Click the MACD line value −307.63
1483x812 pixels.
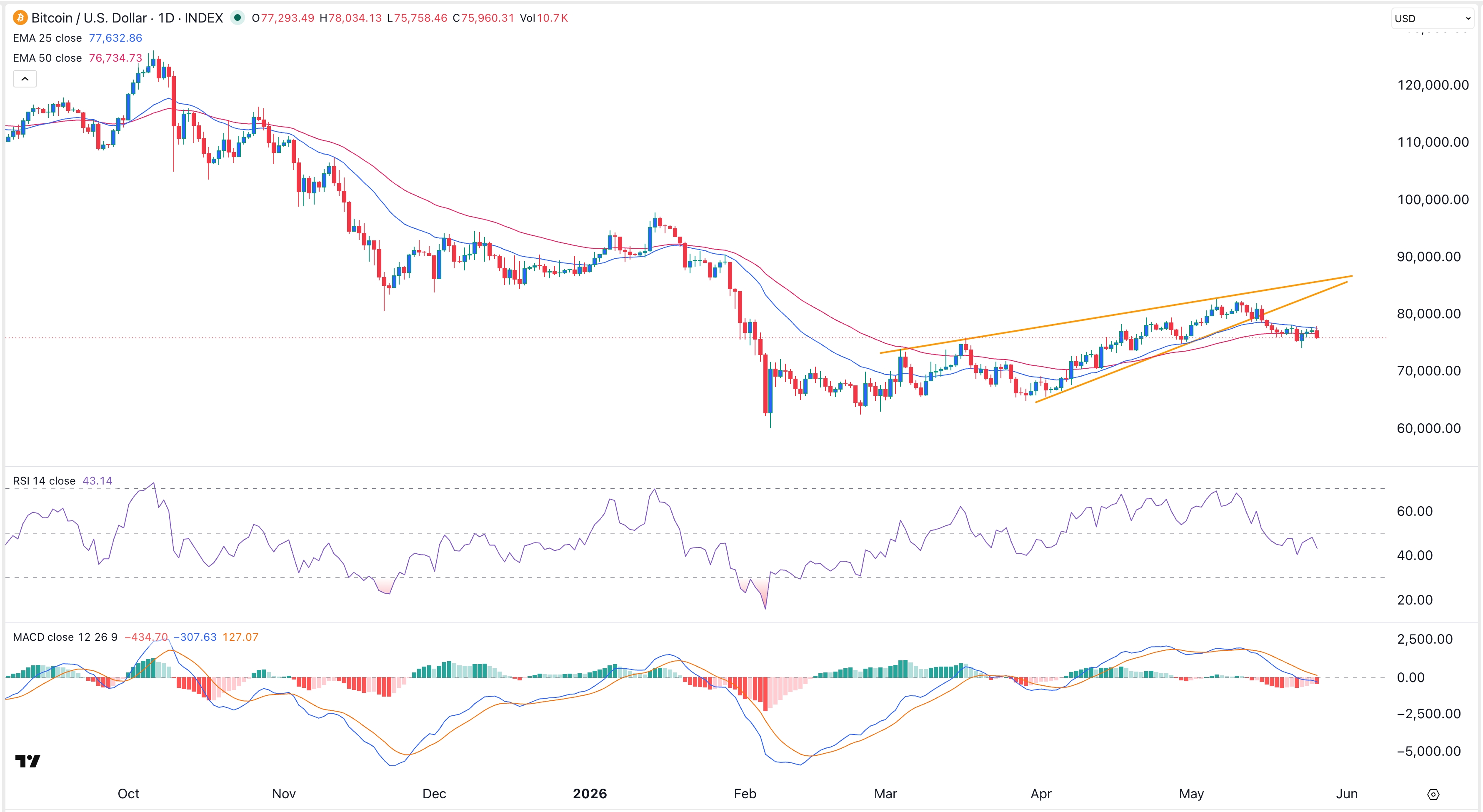point(195,637)
